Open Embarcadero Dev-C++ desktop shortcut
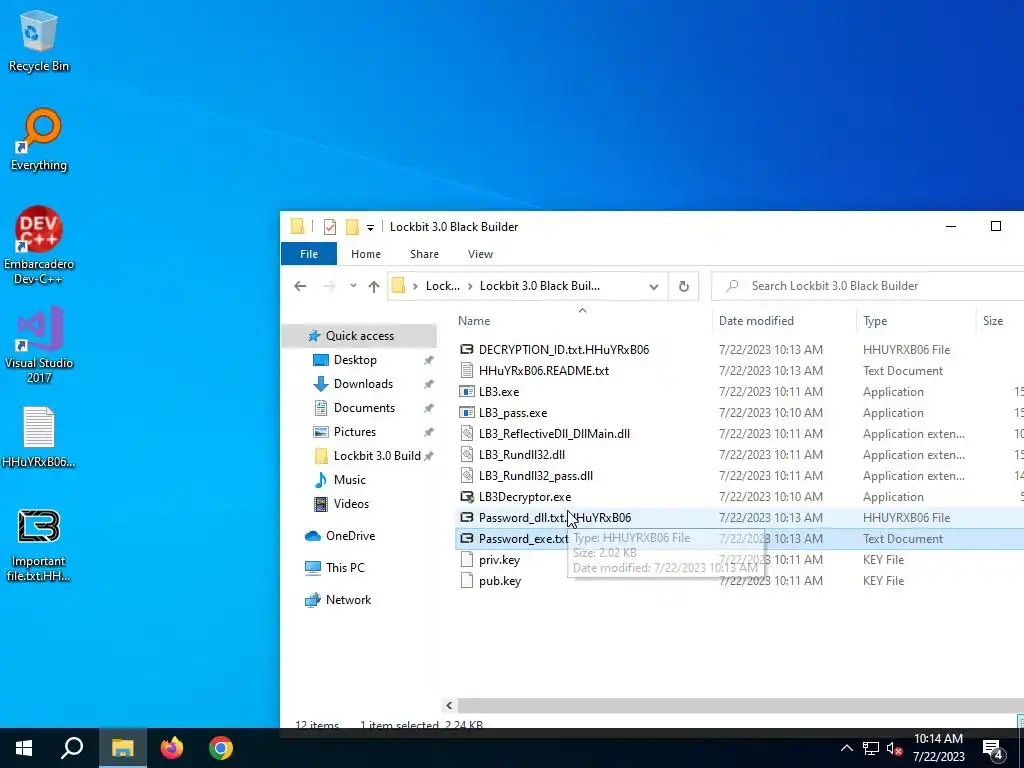 point(39,245)
